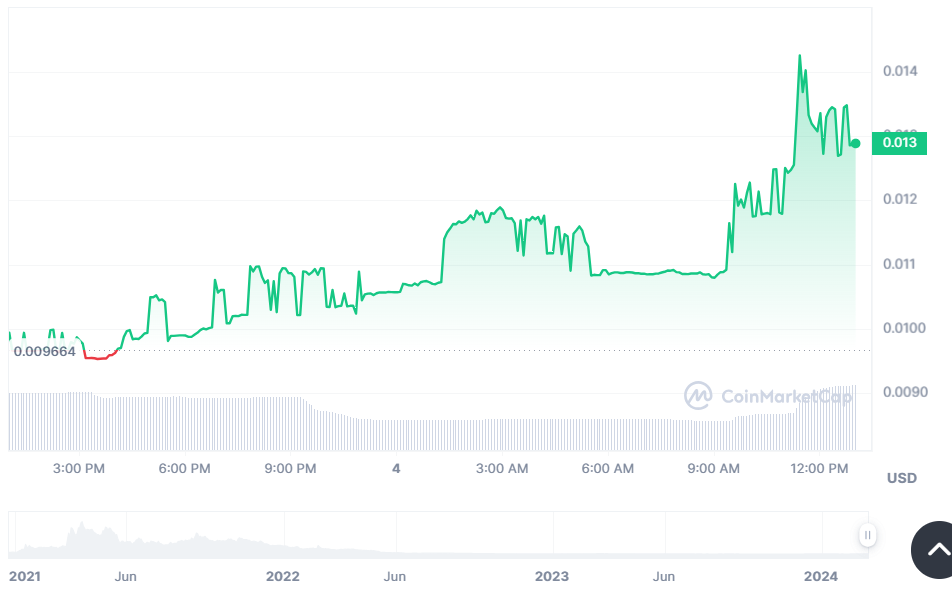Select the 9:00 PM time axis label

pos(291,468)
